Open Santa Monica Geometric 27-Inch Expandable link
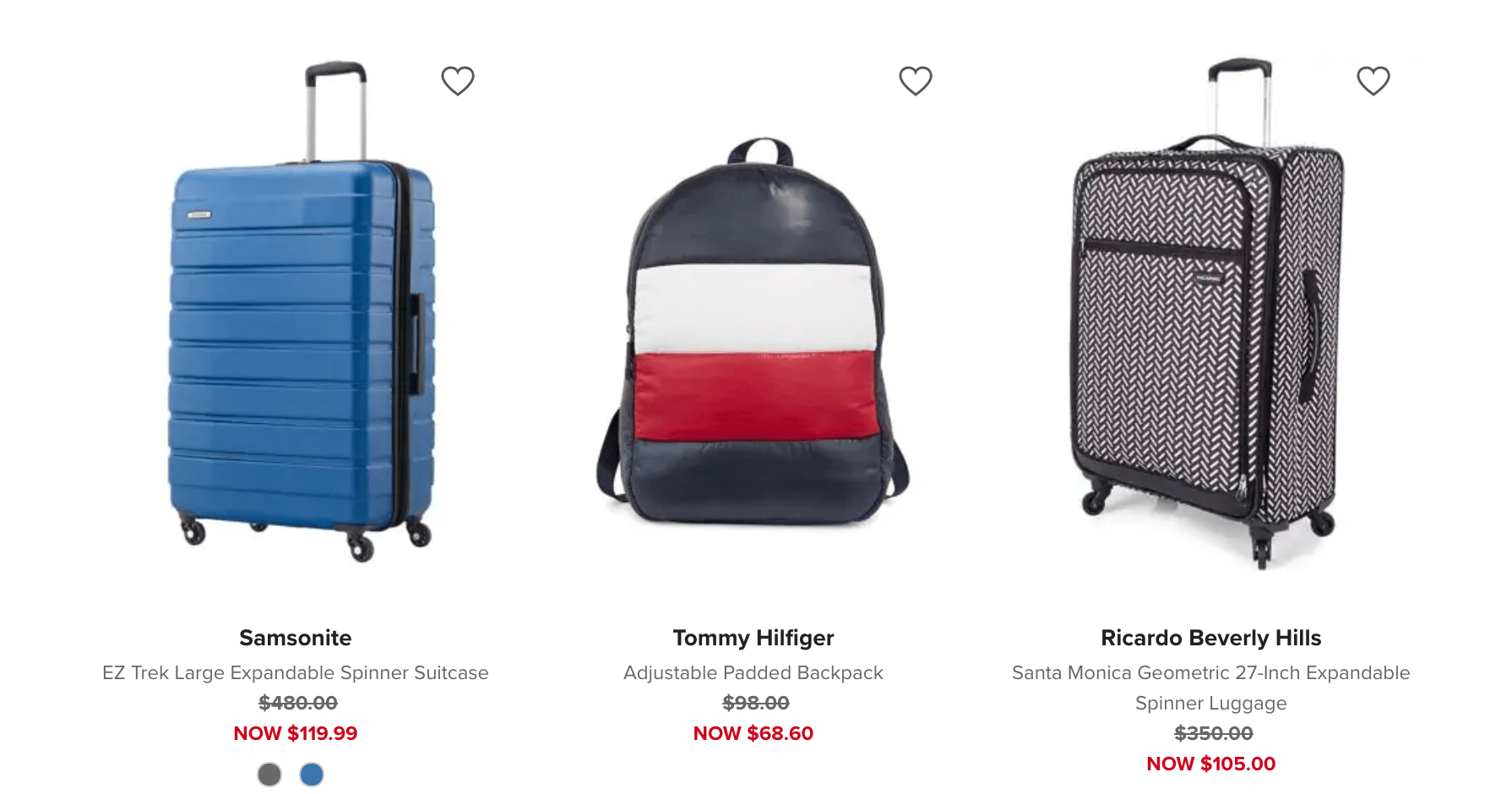This screenshot has height=794, width=1512. pyautogui.click(x=1211, y=688)
